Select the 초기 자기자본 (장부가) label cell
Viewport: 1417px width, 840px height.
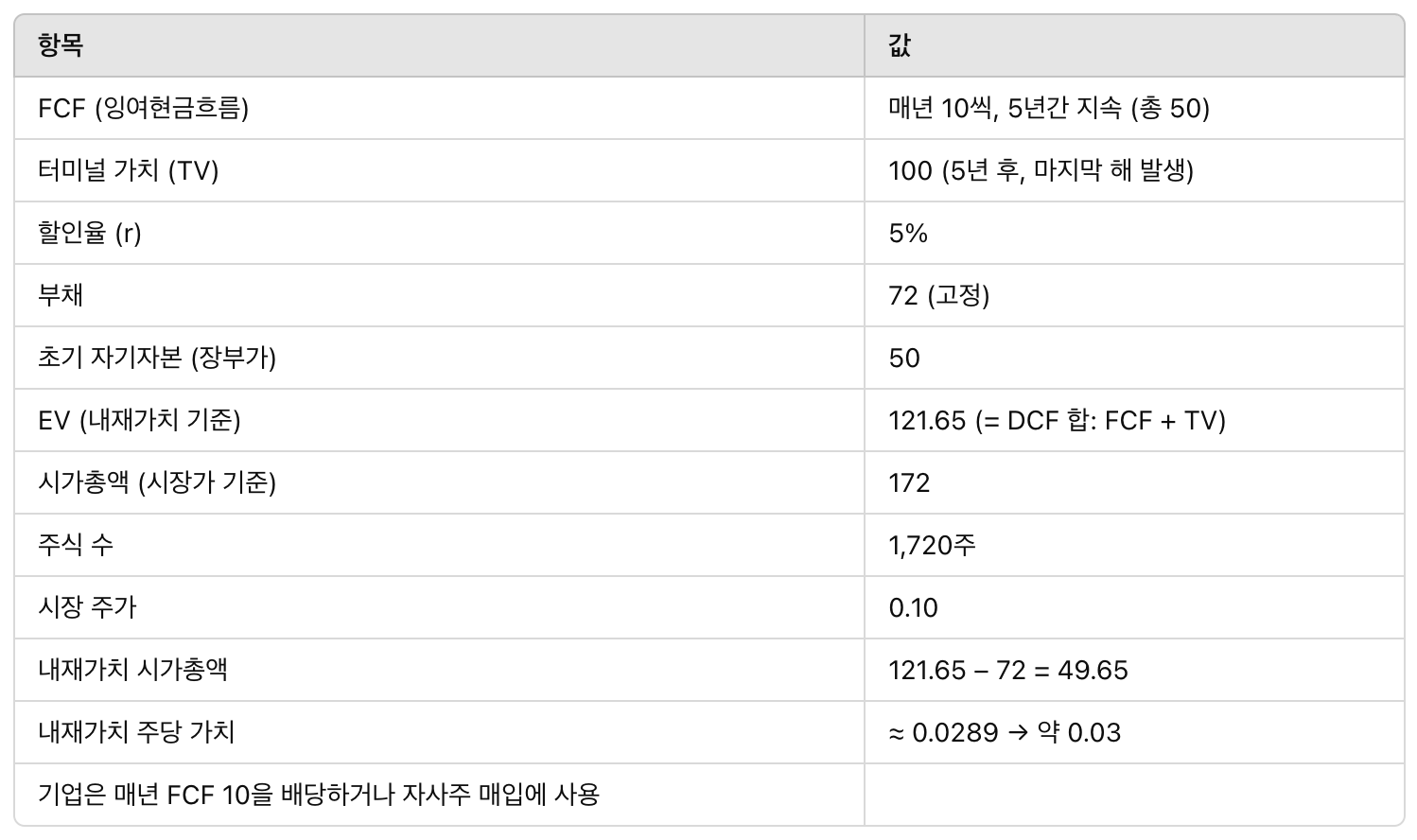click(x=157, y=358)
